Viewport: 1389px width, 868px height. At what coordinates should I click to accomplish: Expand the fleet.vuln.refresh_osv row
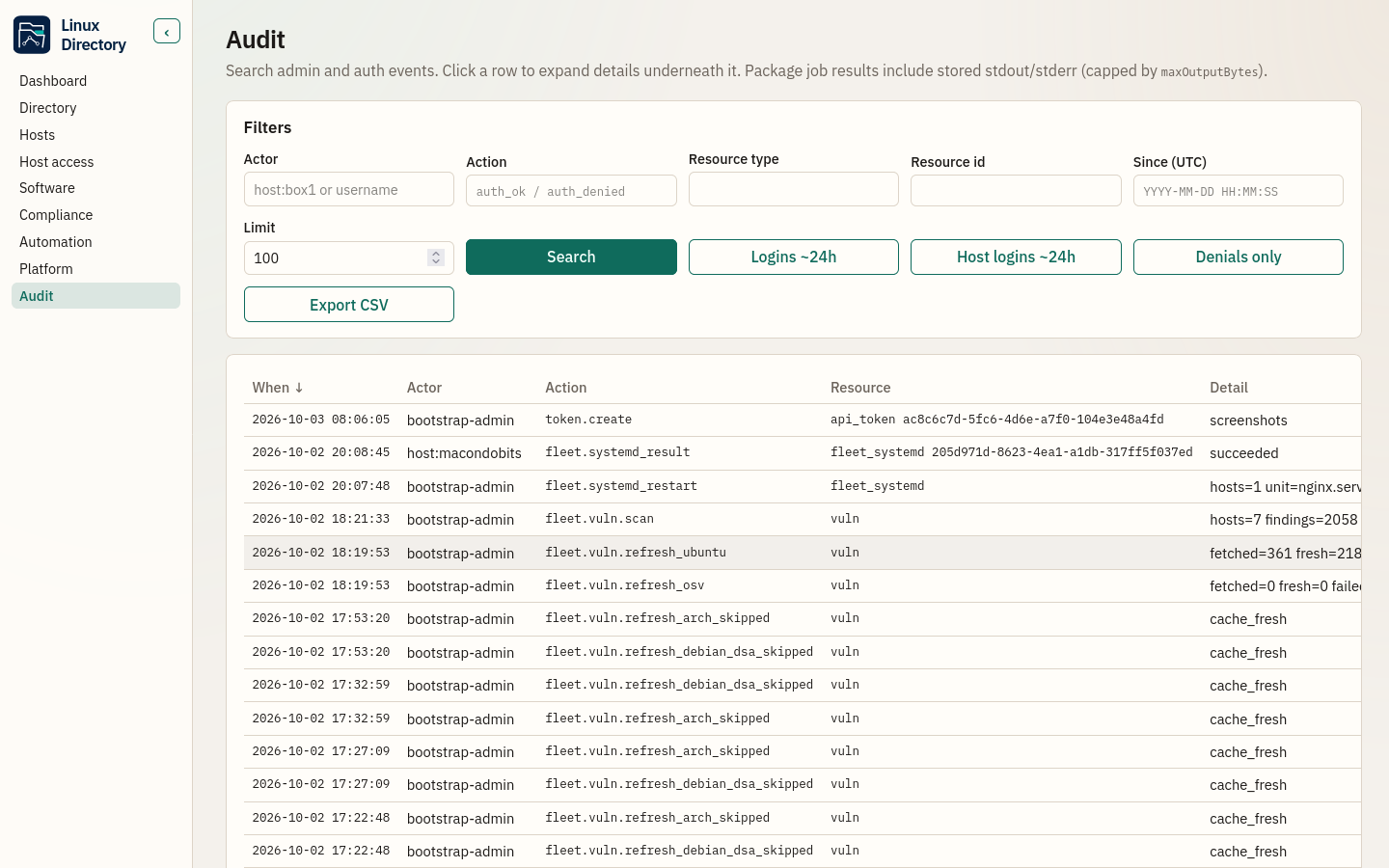(803, 586)
